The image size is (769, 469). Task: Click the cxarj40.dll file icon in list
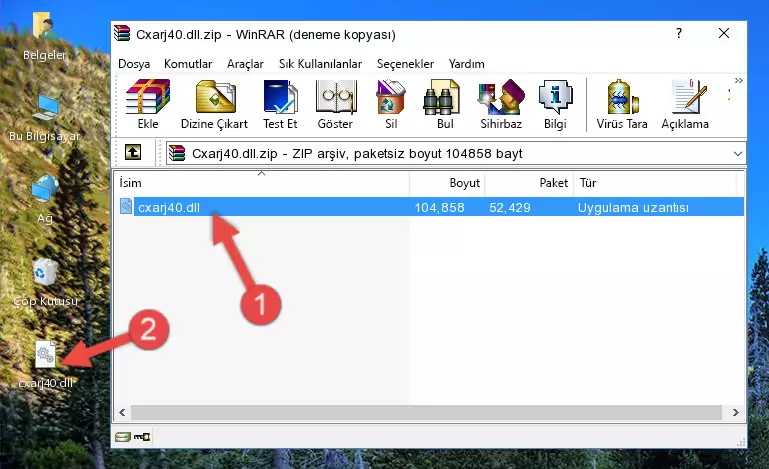(126, 207)
